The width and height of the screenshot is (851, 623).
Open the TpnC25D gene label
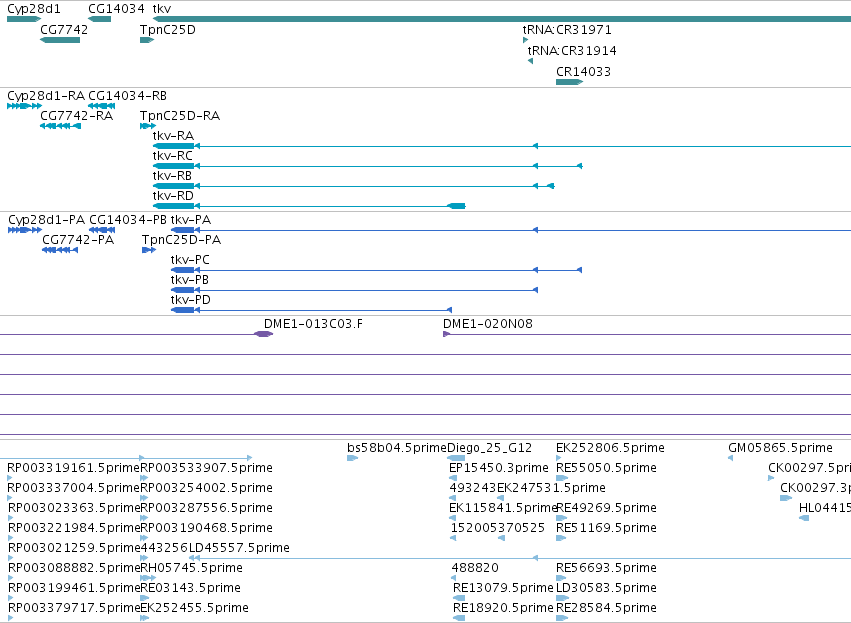168,29
